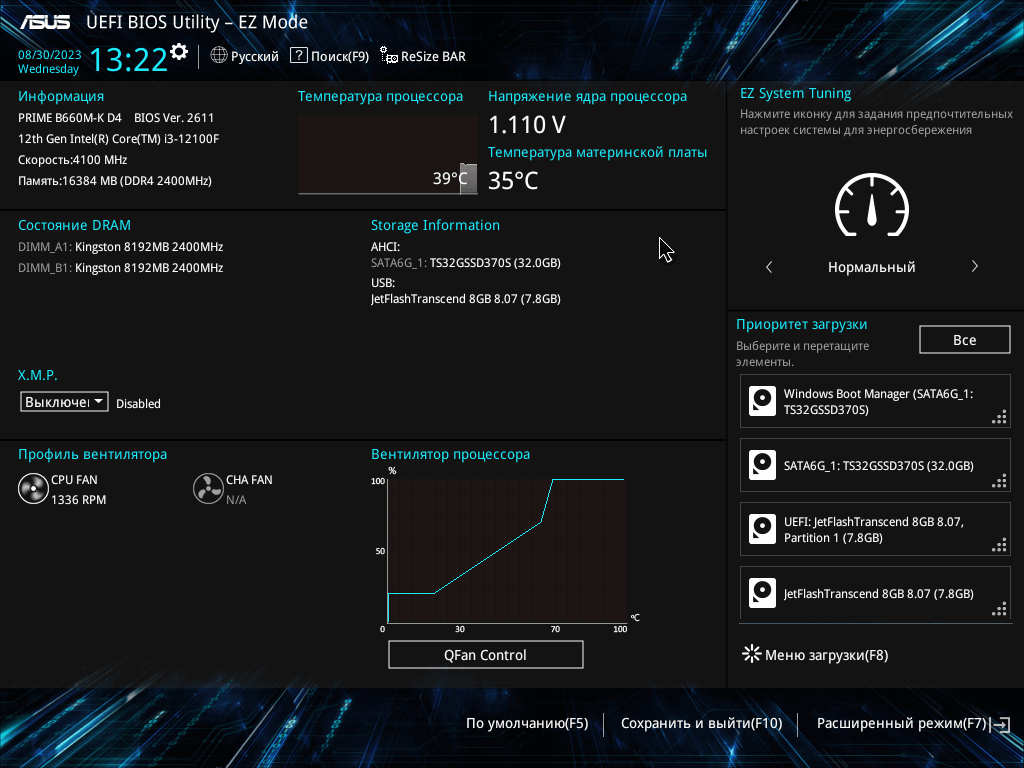Click disk icon of UEFI JetFlashTranscend Partition 1
The width and height of the screenshot is (1024, 768).
(762, 529)
